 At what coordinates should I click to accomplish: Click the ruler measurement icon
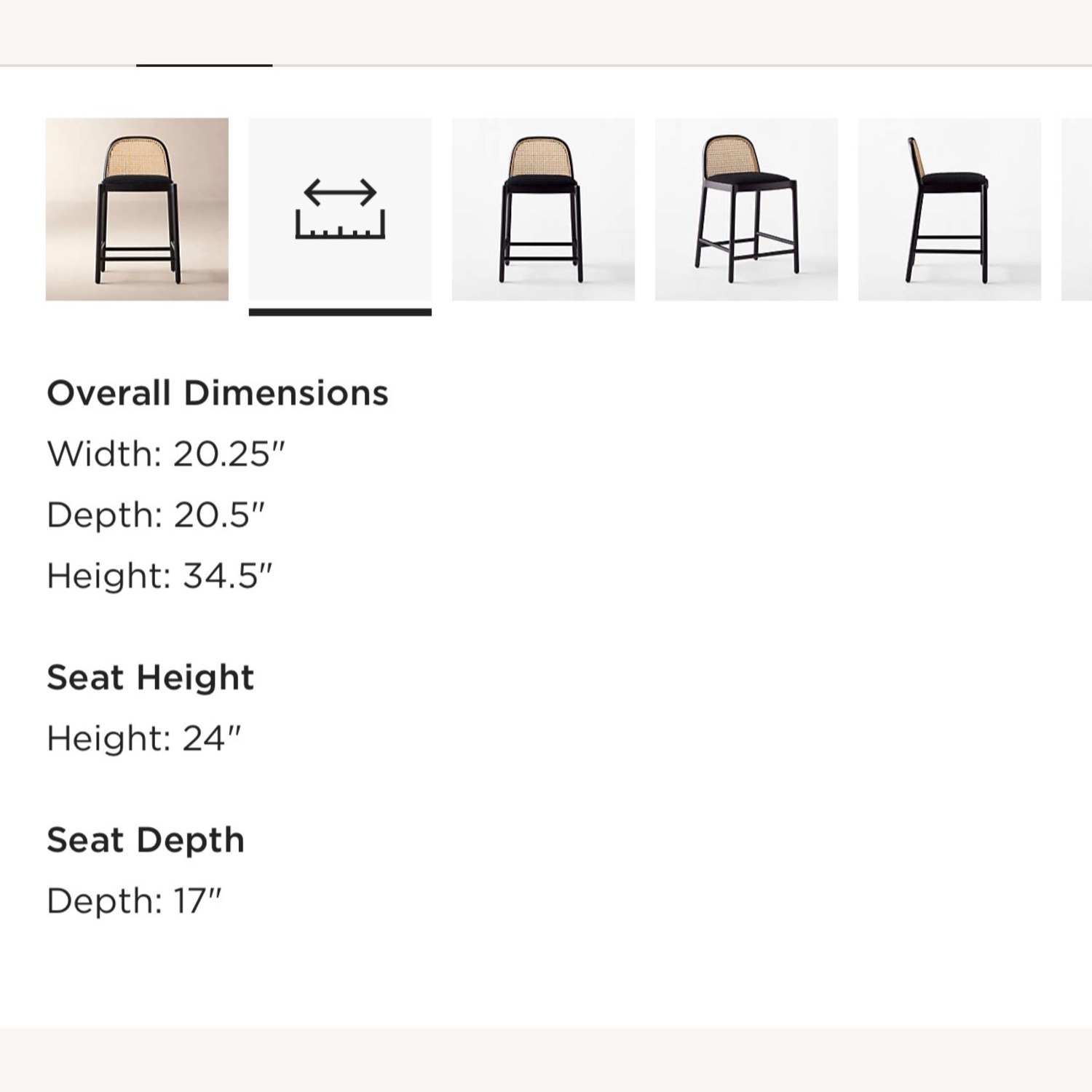339,222
